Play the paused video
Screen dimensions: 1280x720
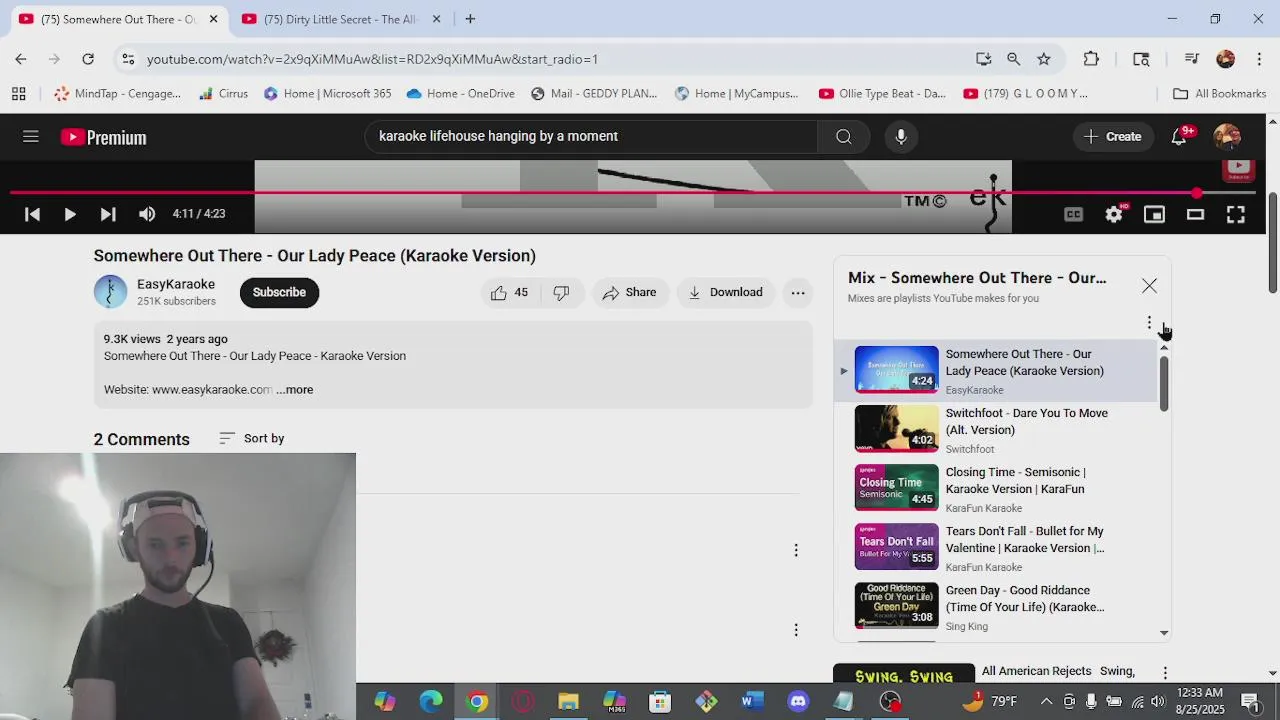pyautogui.click(x=70, y=214)
